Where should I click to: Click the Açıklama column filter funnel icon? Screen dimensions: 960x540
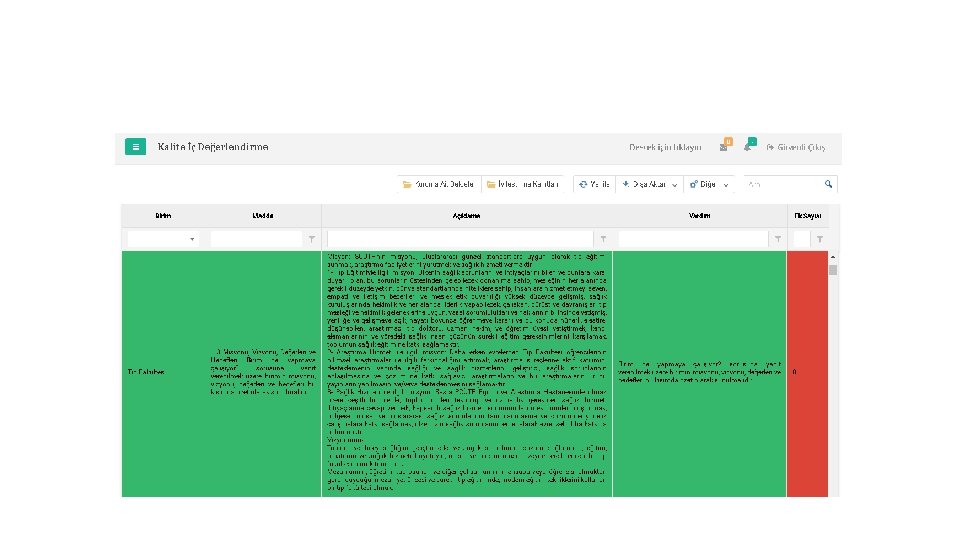click(x=603, y=239)
